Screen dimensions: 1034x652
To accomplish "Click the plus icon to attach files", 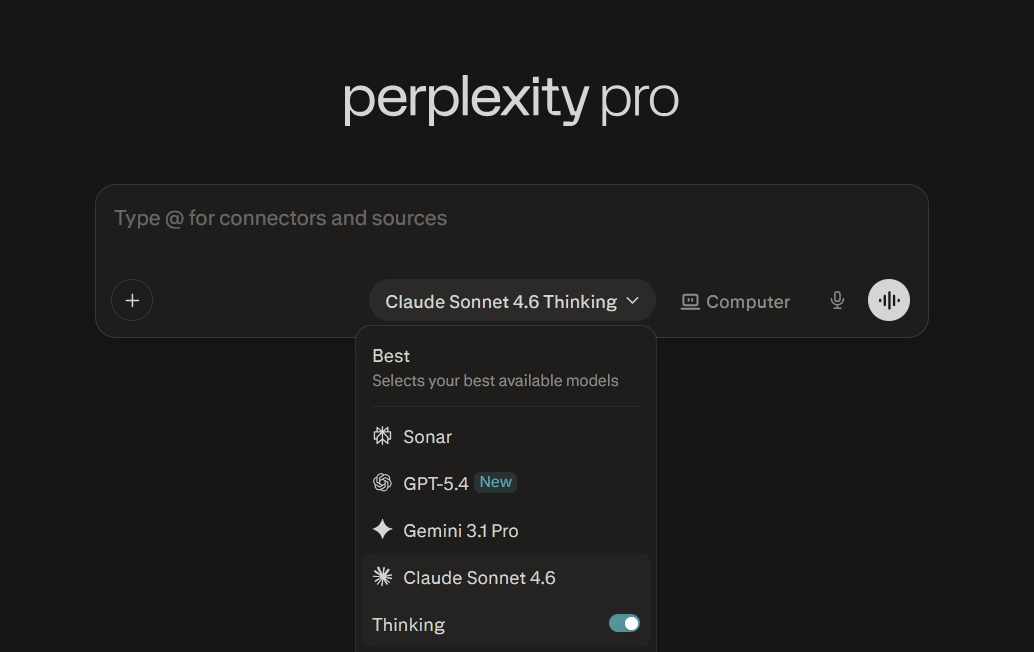I will (132, 300).
